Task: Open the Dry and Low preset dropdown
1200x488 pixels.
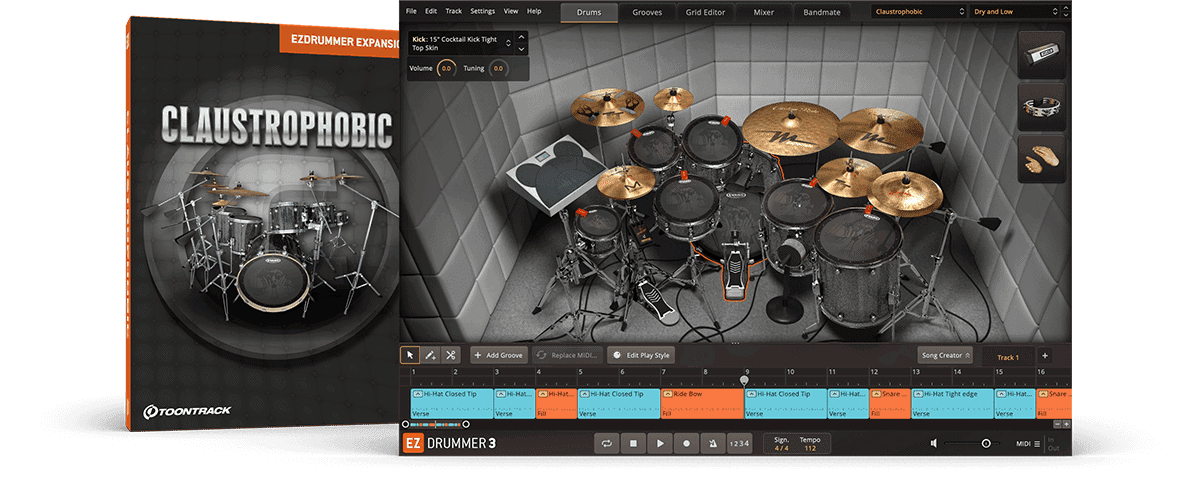Action: pyautogui.click(x=1010, y=12)
